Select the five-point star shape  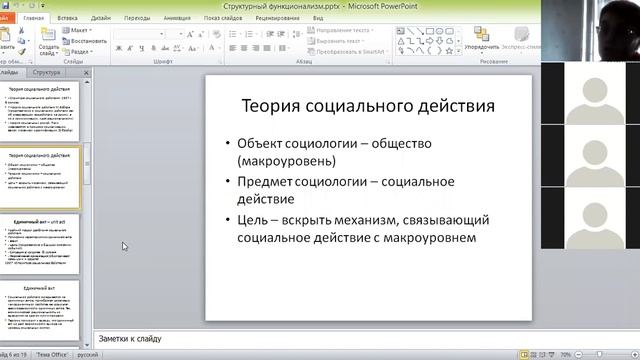tap(449, 51)
